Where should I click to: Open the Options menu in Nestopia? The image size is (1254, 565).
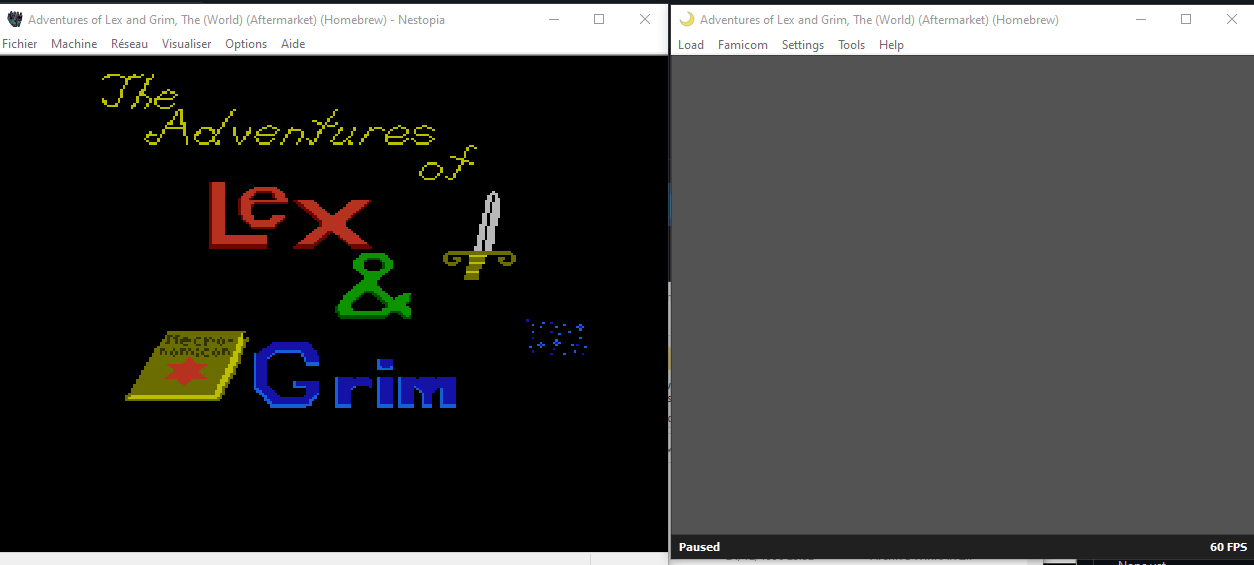pyautogui.click(x=246, y=44)
